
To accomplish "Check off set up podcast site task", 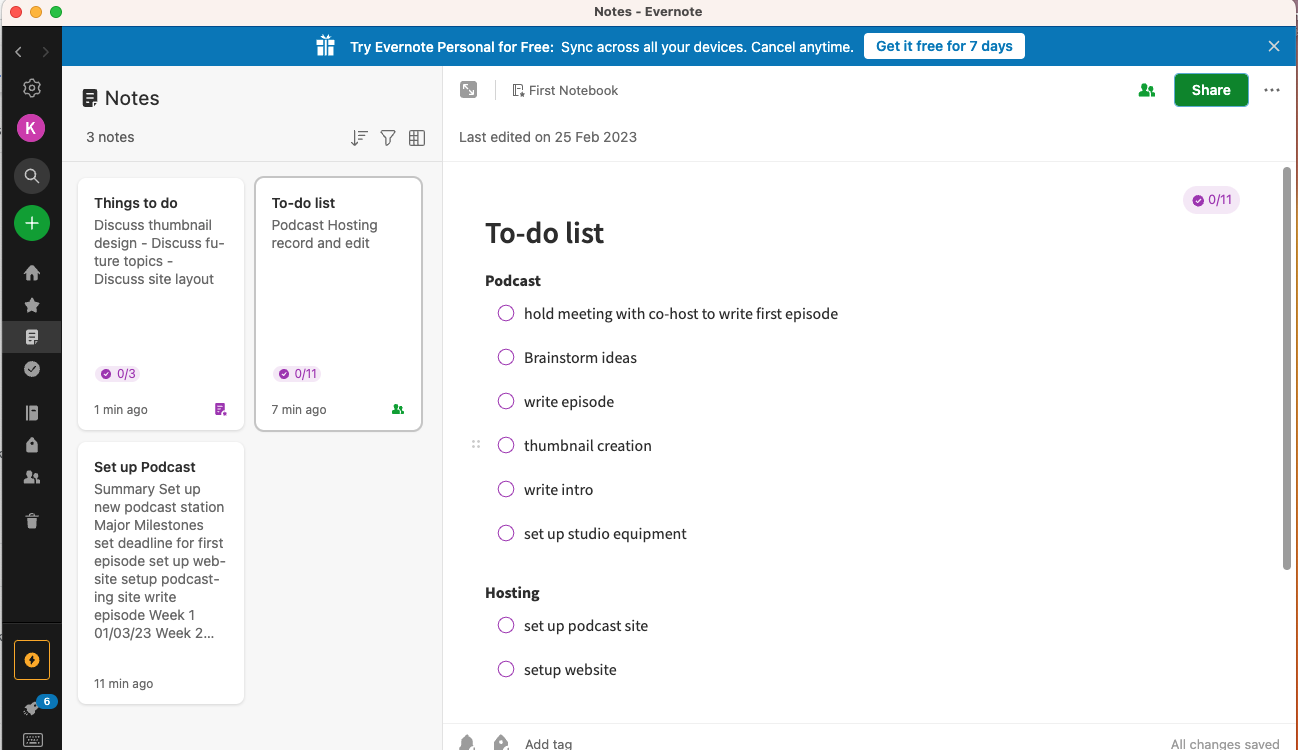I will click(x=506, y=625).
